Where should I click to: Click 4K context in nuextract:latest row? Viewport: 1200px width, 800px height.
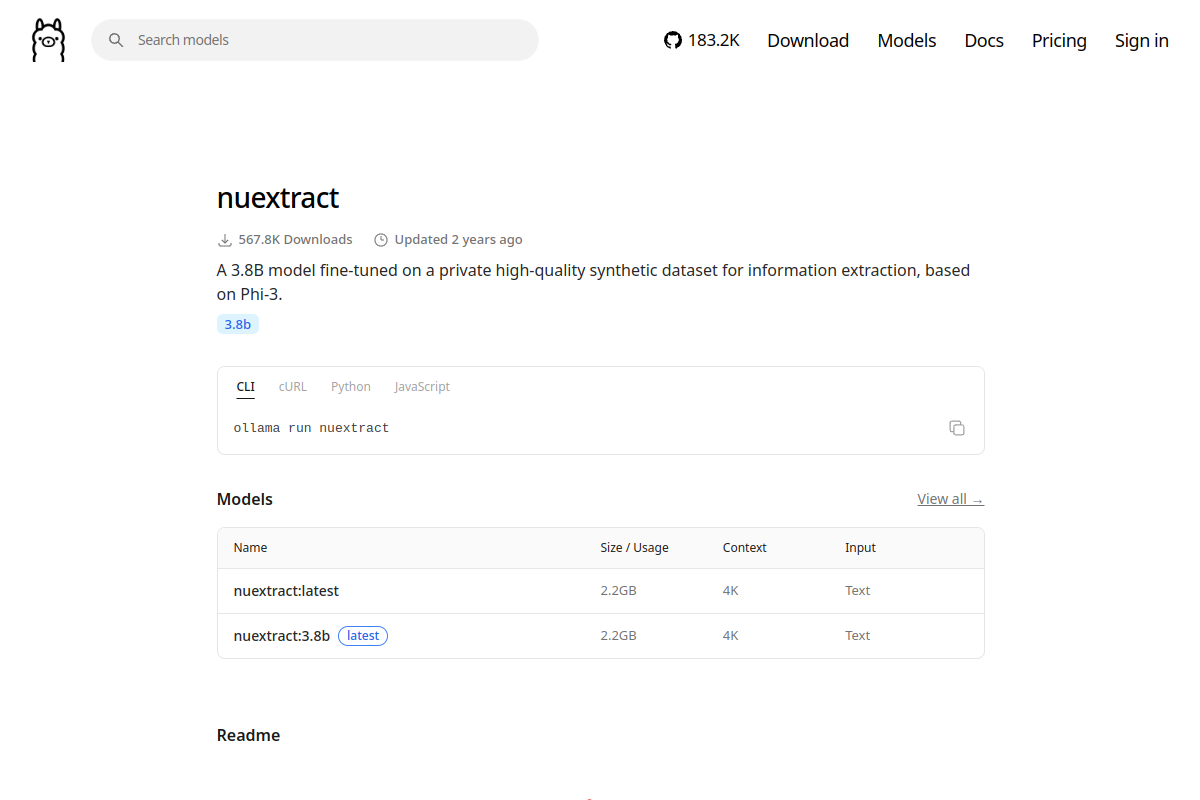tap(730, 591)
